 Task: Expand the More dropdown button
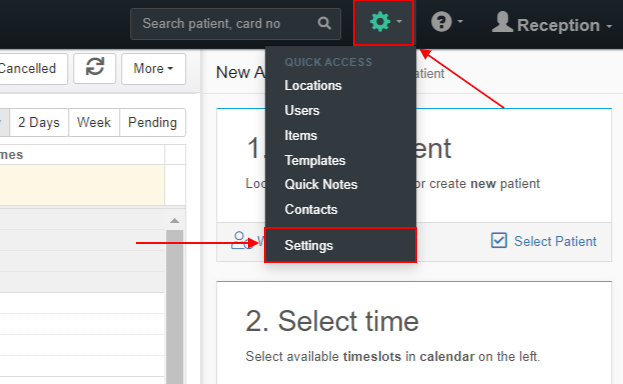click(153, 68)
